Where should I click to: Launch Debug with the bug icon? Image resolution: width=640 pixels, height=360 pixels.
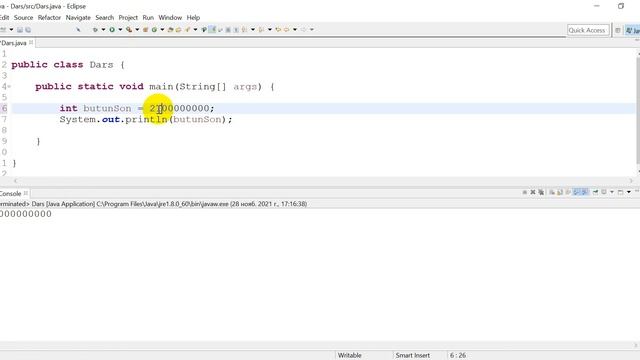(x=95, y=29)
